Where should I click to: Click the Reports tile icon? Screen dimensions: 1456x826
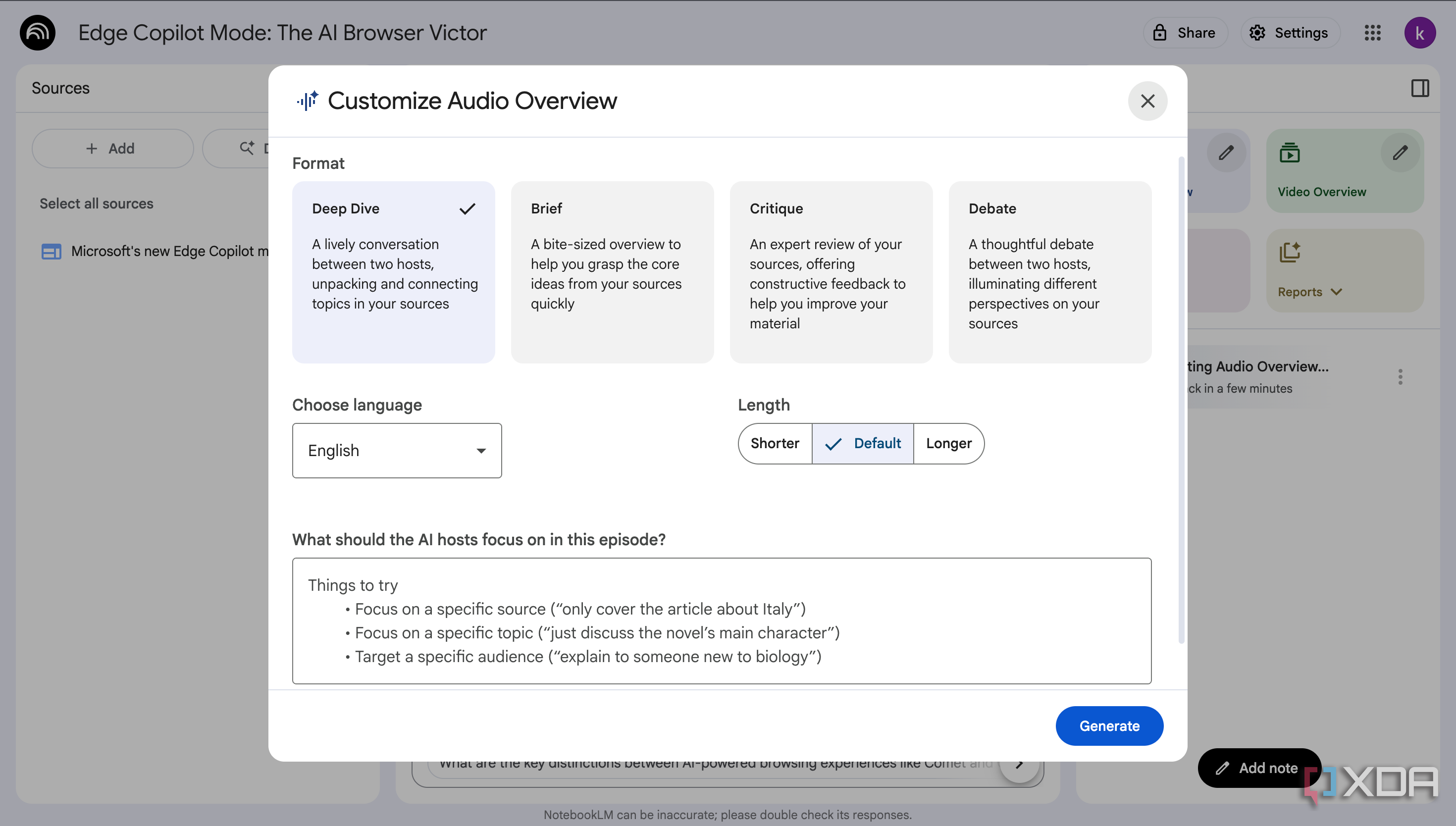pos(1289,253)
